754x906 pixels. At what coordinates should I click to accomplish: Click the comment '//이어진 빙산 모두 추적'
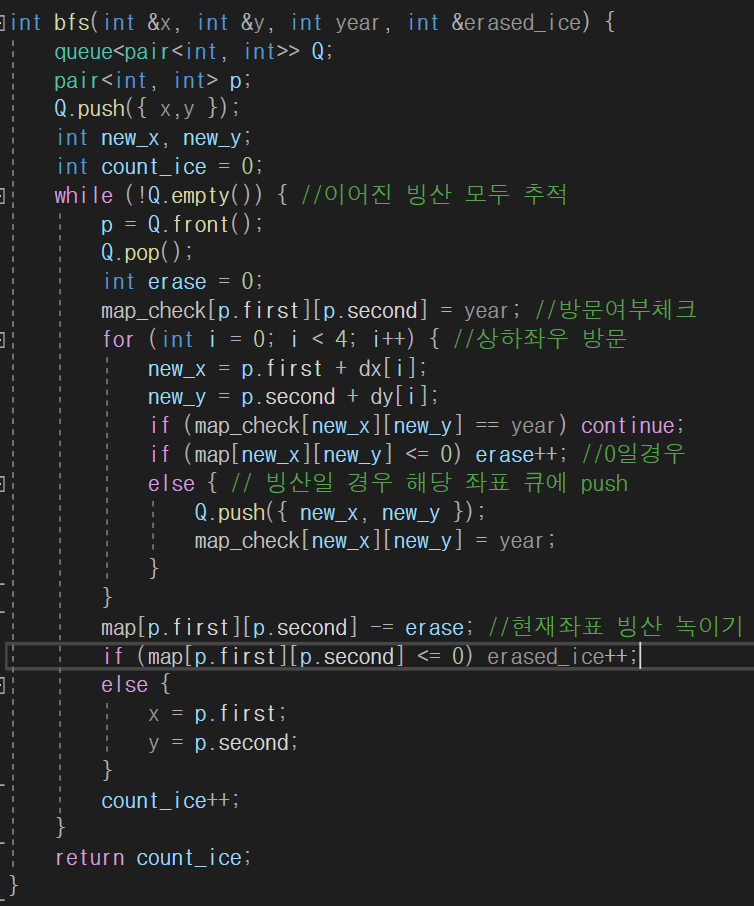(x=434, y=195)
